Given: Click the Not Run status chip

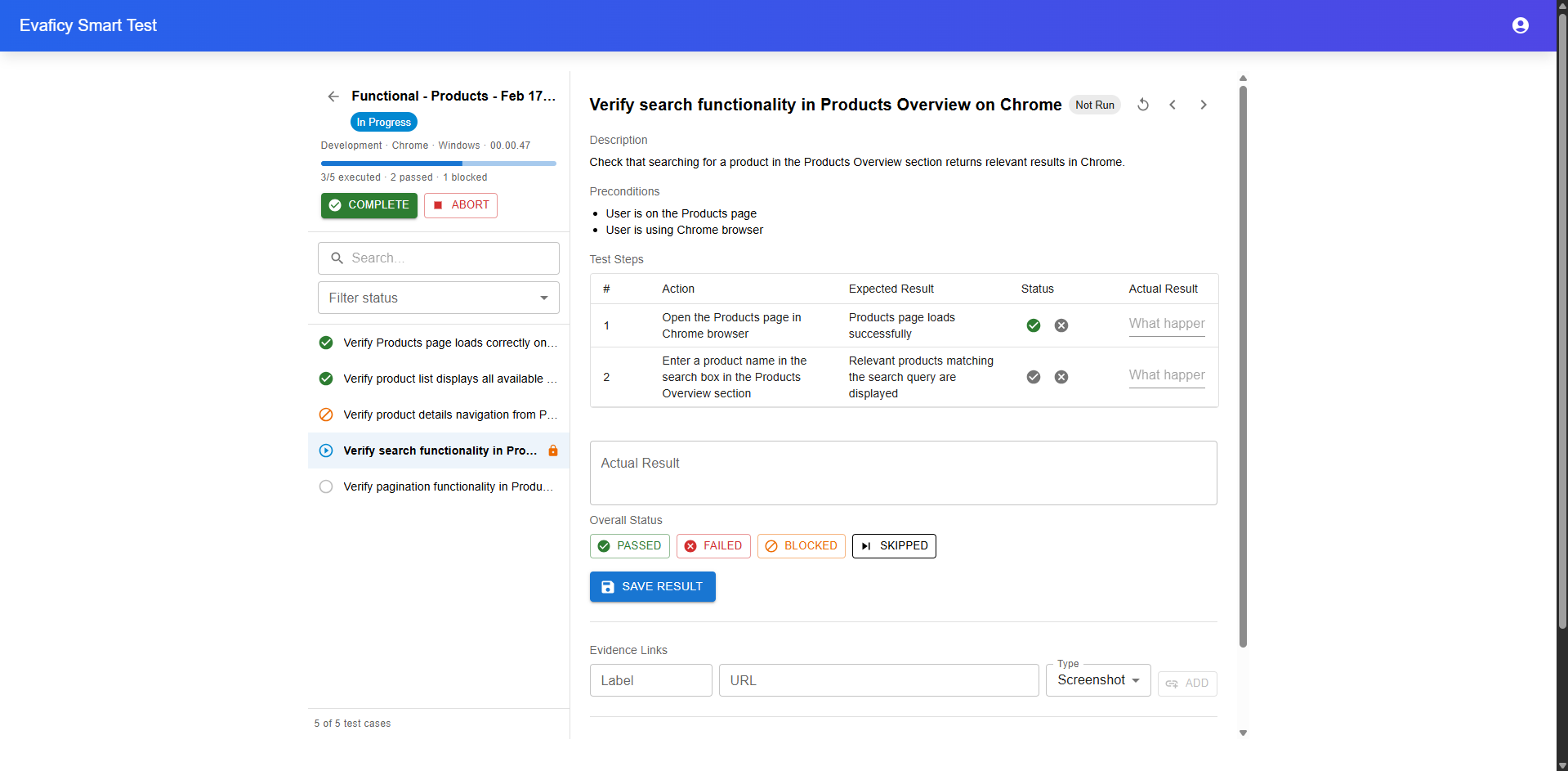Looking at the screenshot, I should [1095, 105].
